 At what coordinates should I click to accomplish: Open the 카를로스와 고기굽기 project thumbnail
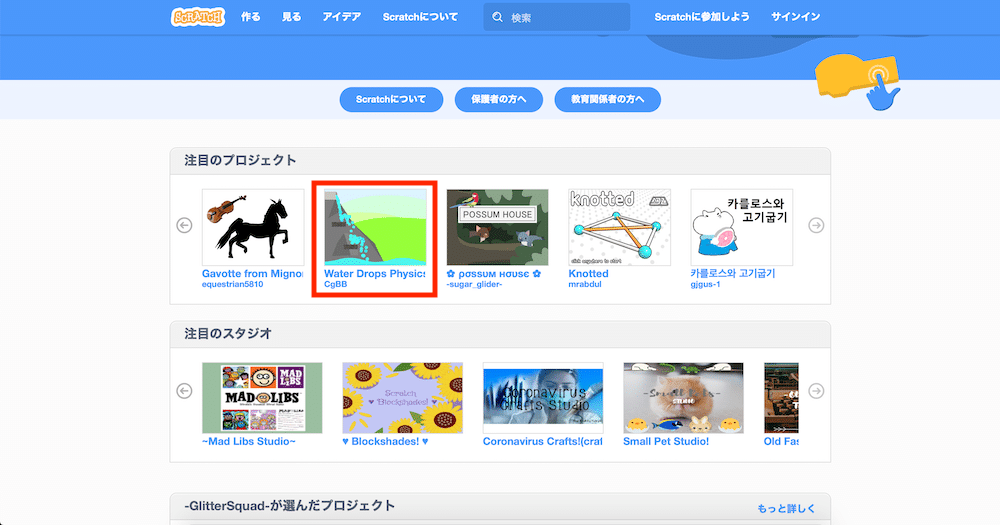click(742, 227)
